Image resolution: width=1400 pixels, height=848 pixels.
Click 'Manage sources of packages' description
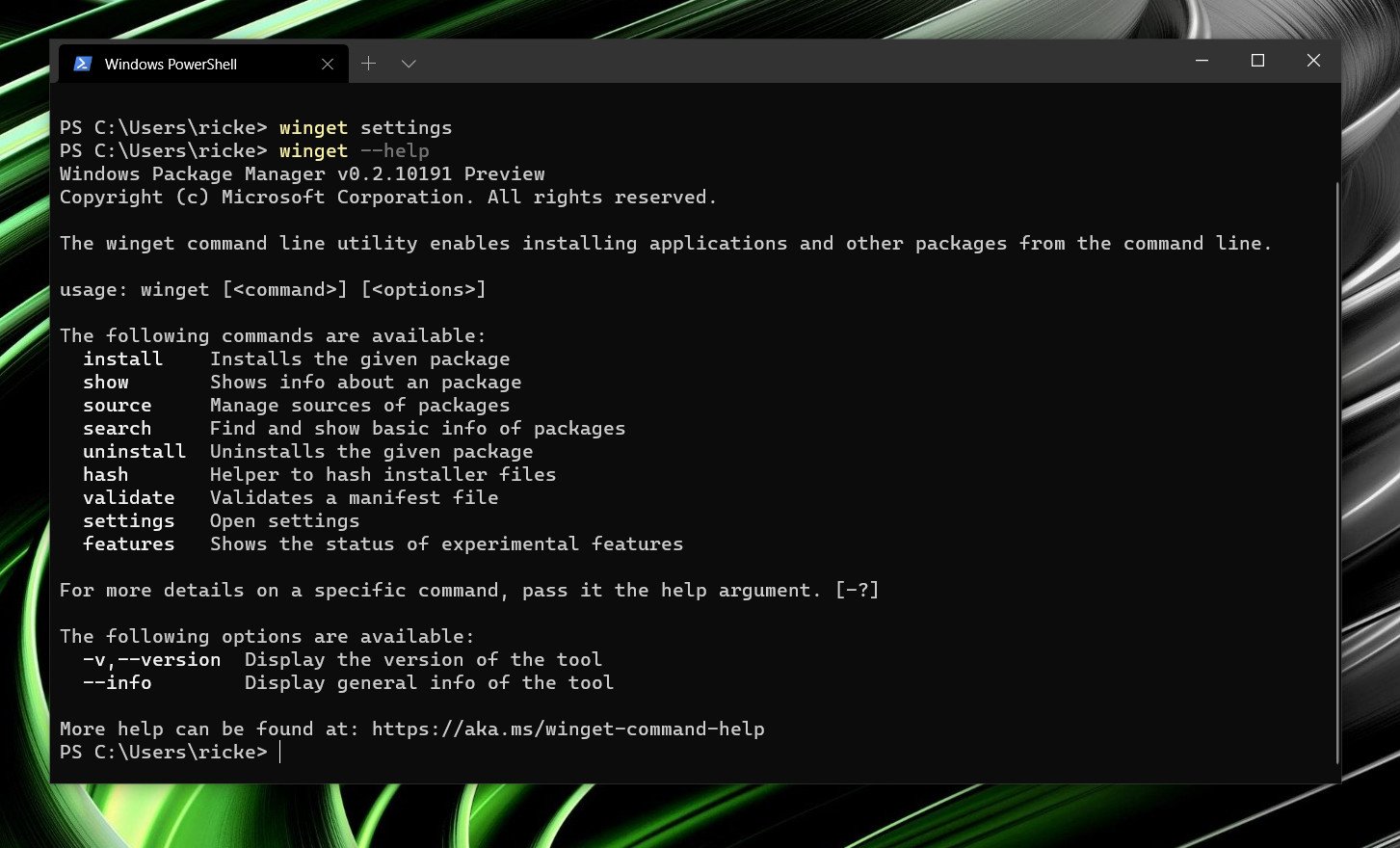coord(360,405)
